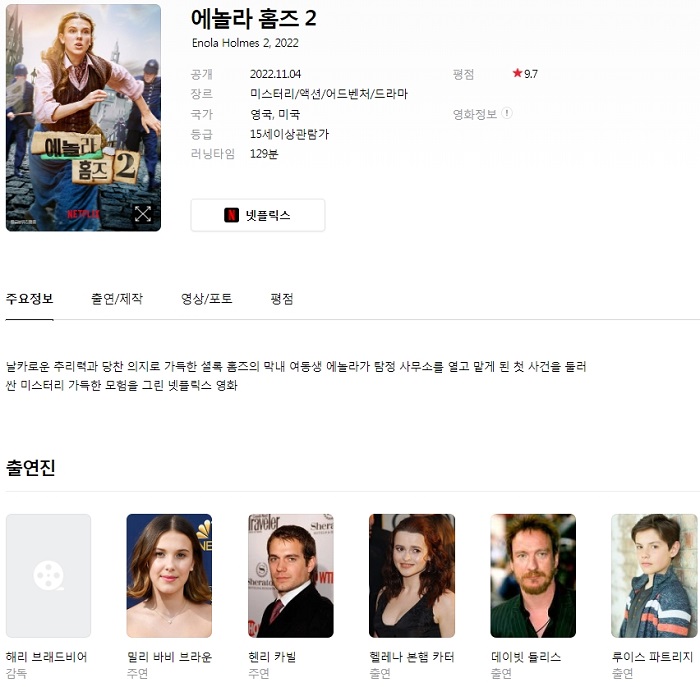Click the 출연진 section heading

tap(30, 468)
